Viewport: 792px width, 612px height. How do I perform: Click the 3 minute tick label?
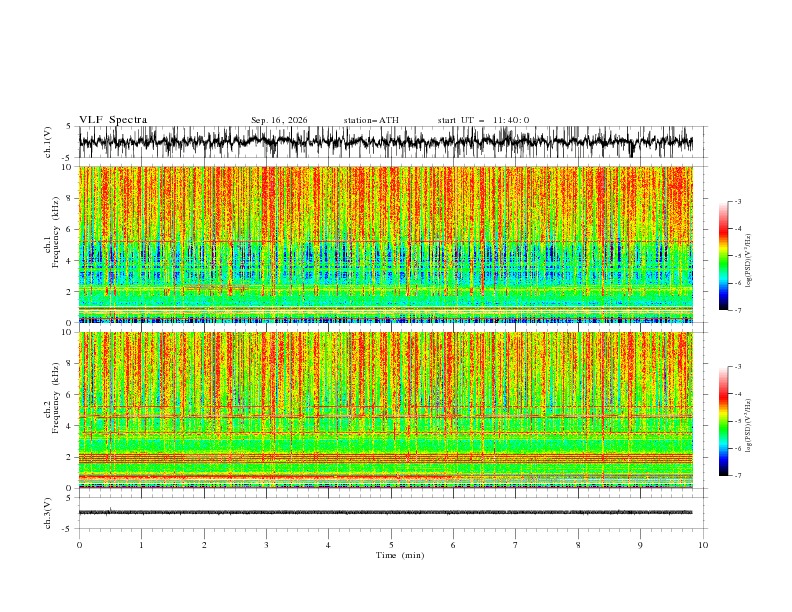pyautogui.click(x=266, y=545)
